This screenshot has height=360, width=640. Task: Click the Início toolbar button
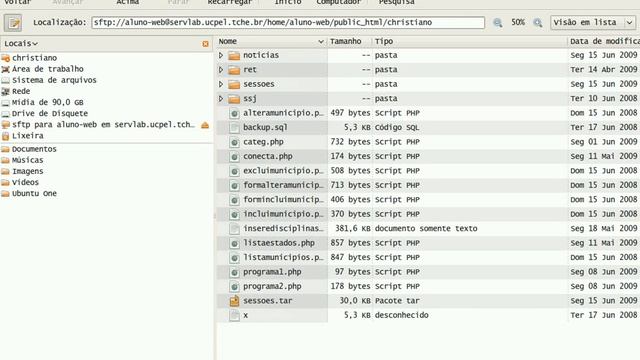[x=288, y=2]
